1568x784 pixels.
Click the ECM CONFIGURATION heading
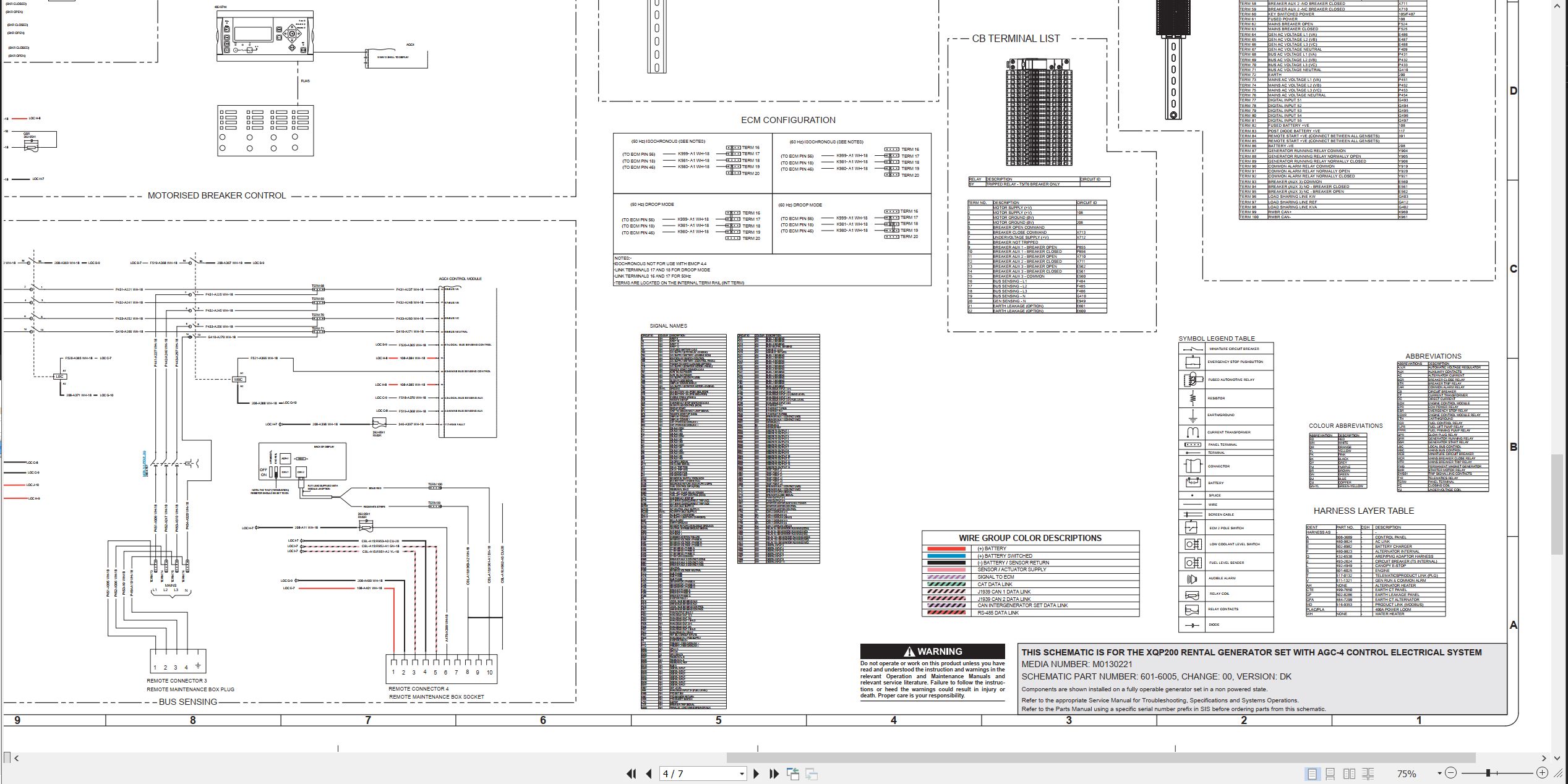[788, 120]
